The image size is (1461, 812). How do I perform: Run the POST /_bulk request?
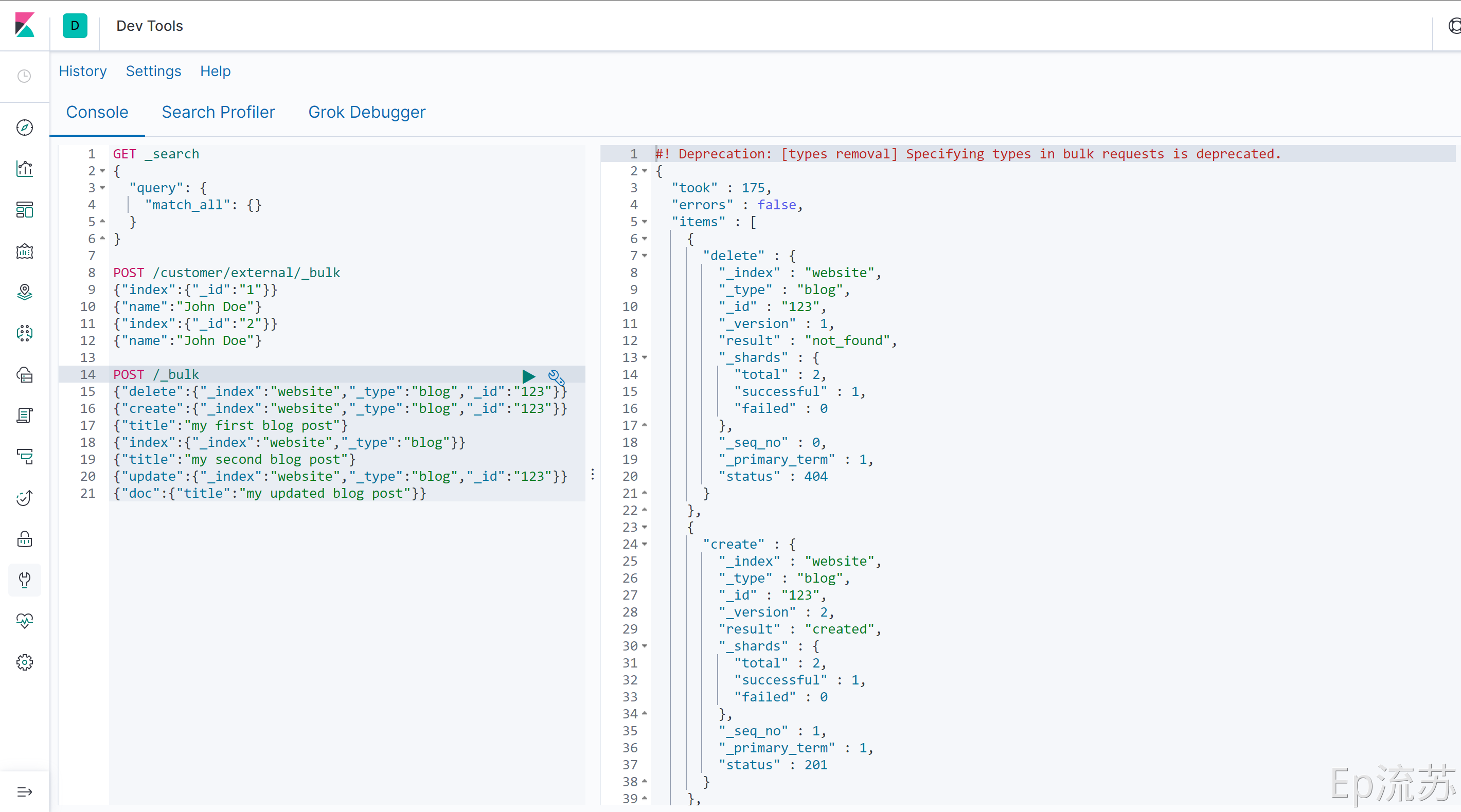(x=528, y=375)
